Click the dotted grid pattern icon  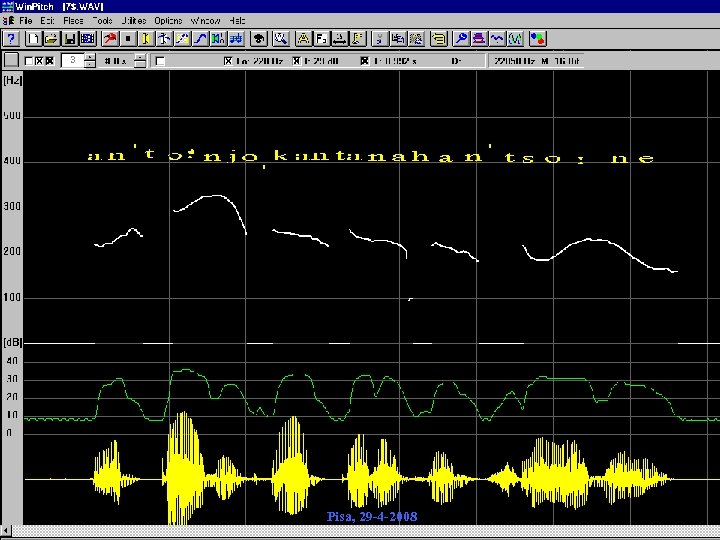(x=416, y=39)
